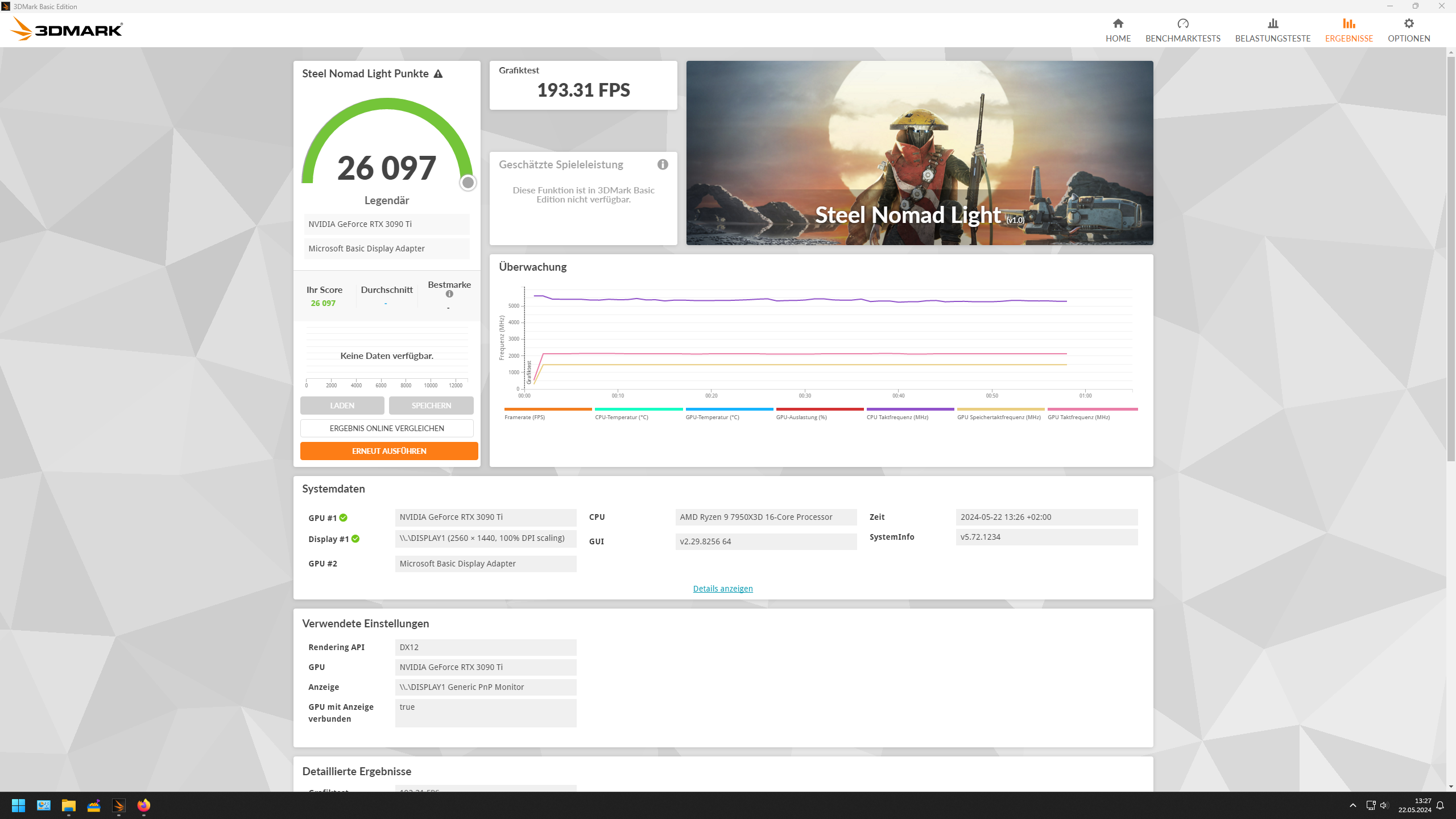Open Optionen via the gear icon
Screen dimensions: 1456x819
point(1409,23)
